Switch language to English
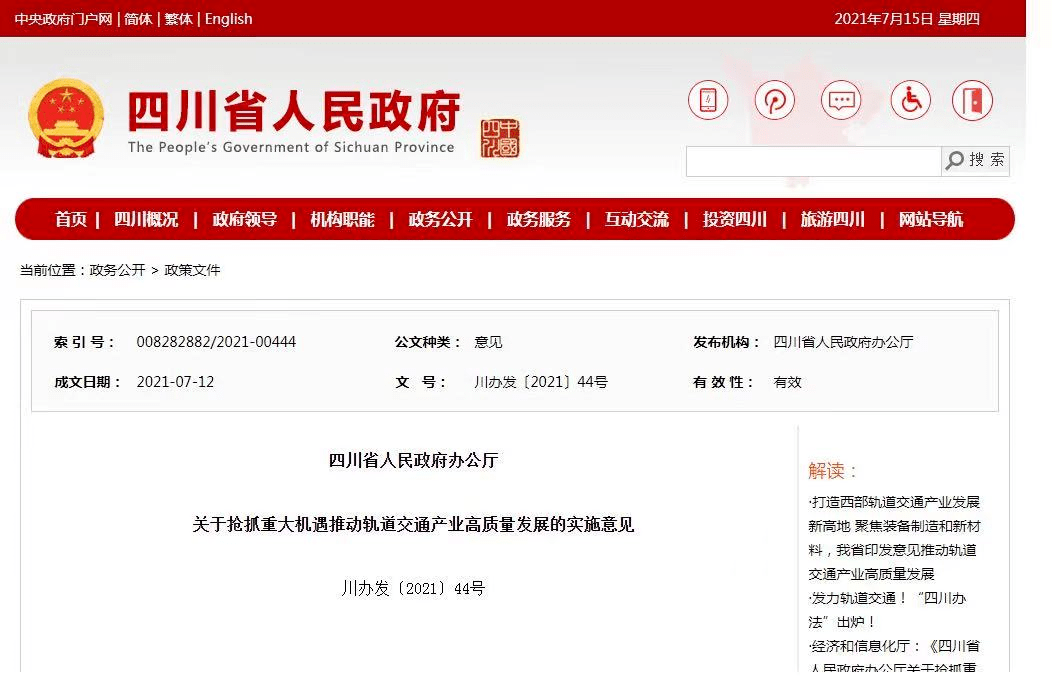Viewport: 1052px width, 680px height. (228, 19)
